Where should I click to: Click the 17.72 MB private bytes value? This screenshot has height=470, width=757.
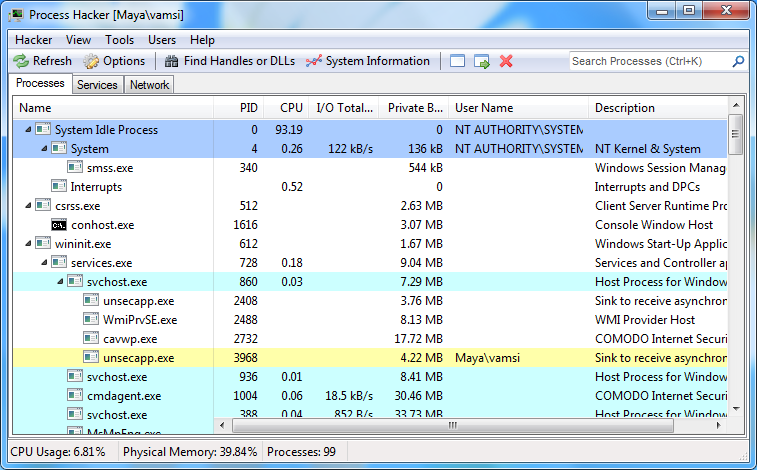click(x=418, y=339)
